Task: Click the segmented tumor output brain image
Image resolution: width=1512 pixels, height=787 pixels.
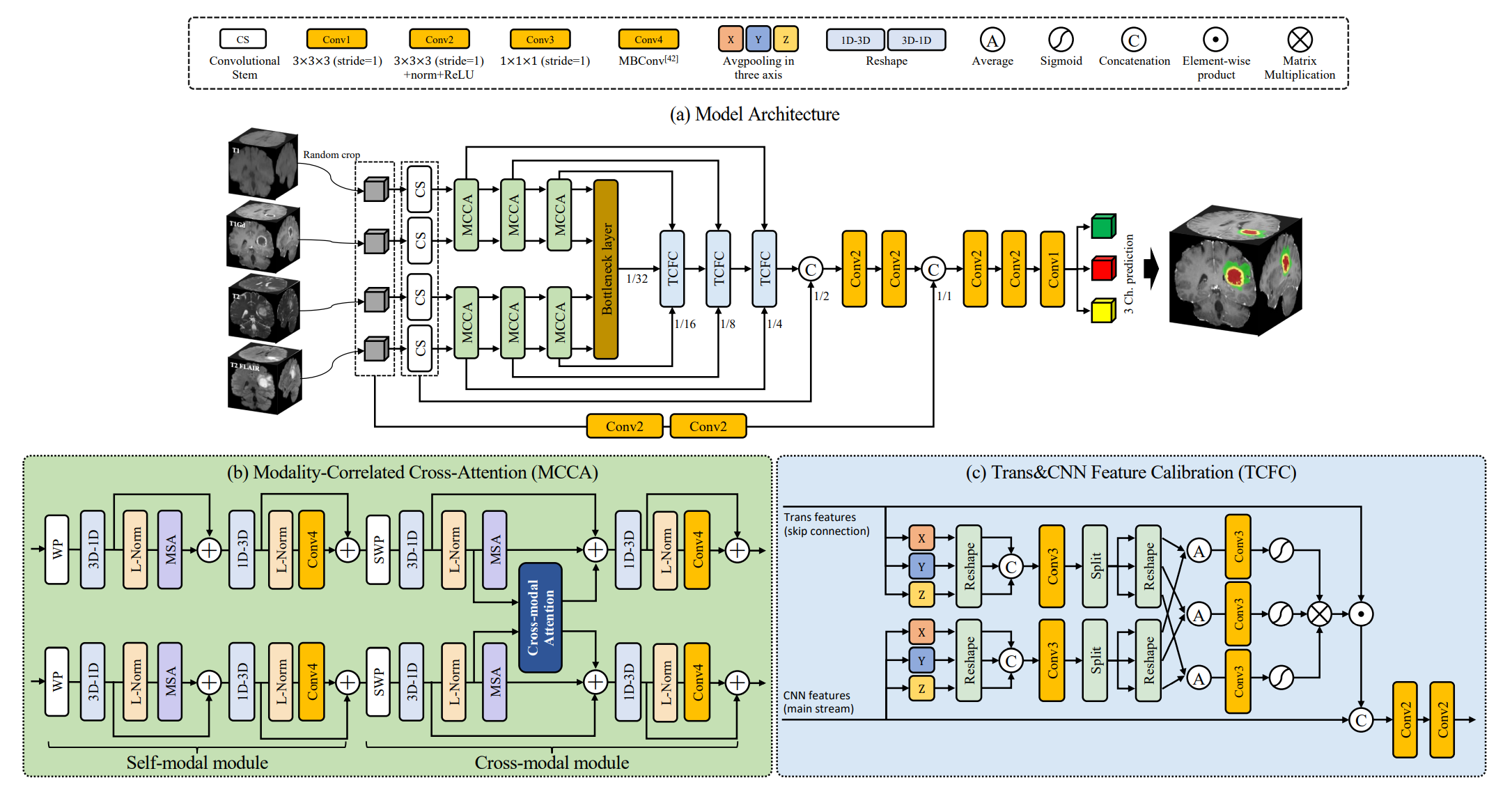Action: click(x=1235, y=270)
